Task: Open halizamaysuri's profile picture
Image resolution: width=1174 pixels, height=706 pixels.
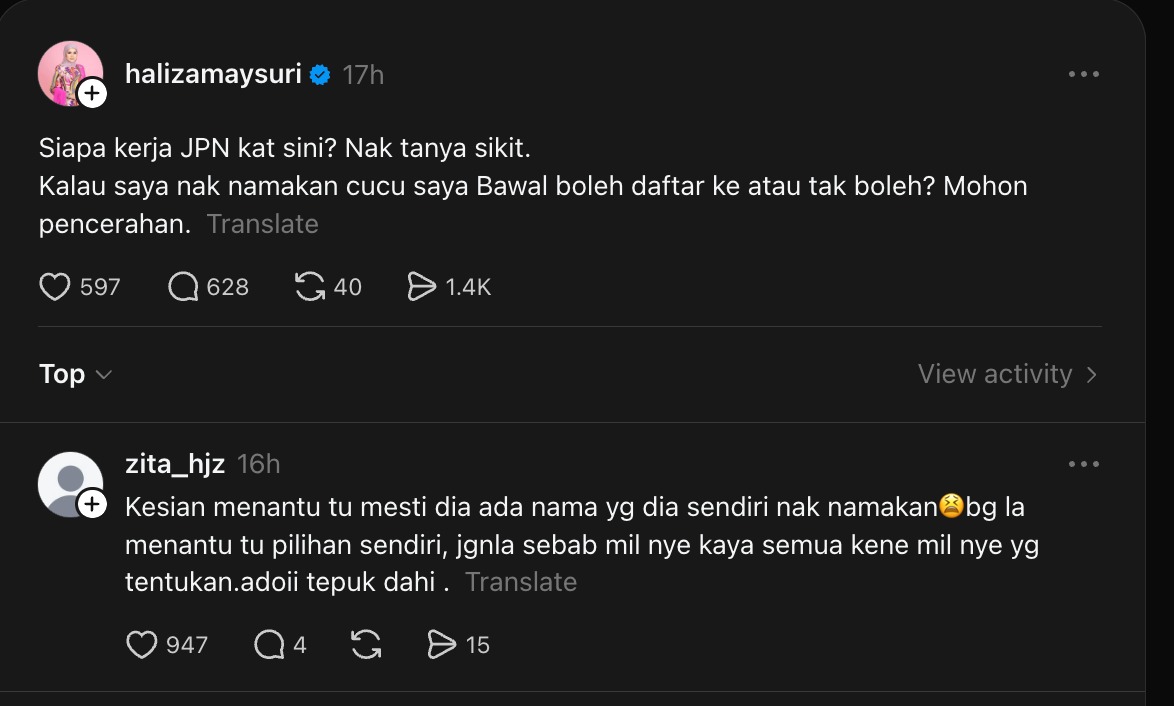Action: click(70, 73)
